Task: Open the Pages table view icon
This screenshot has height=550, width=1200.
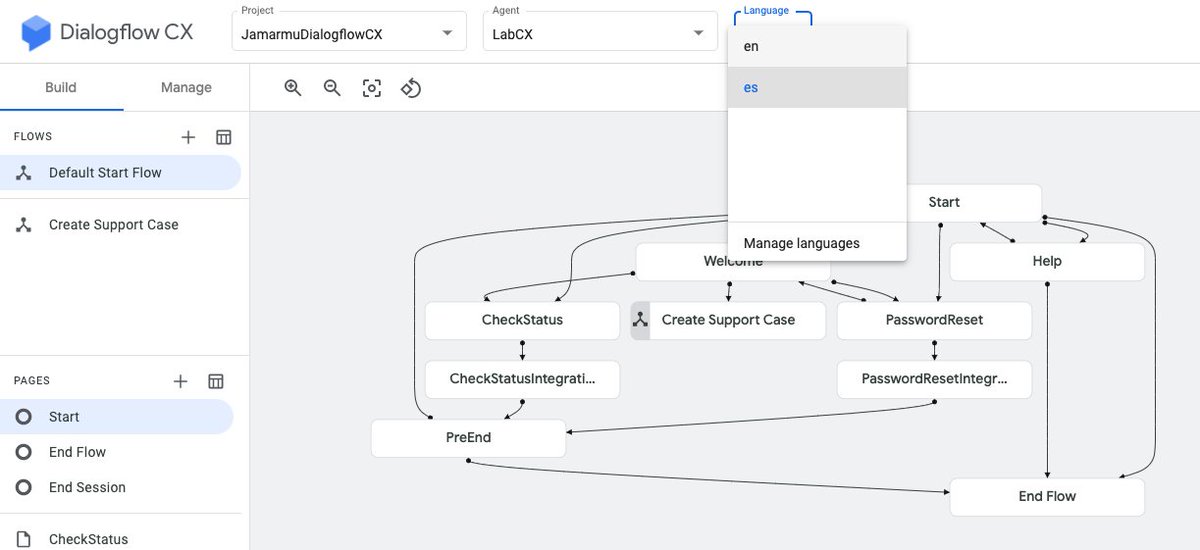Action: coord(215,381)
